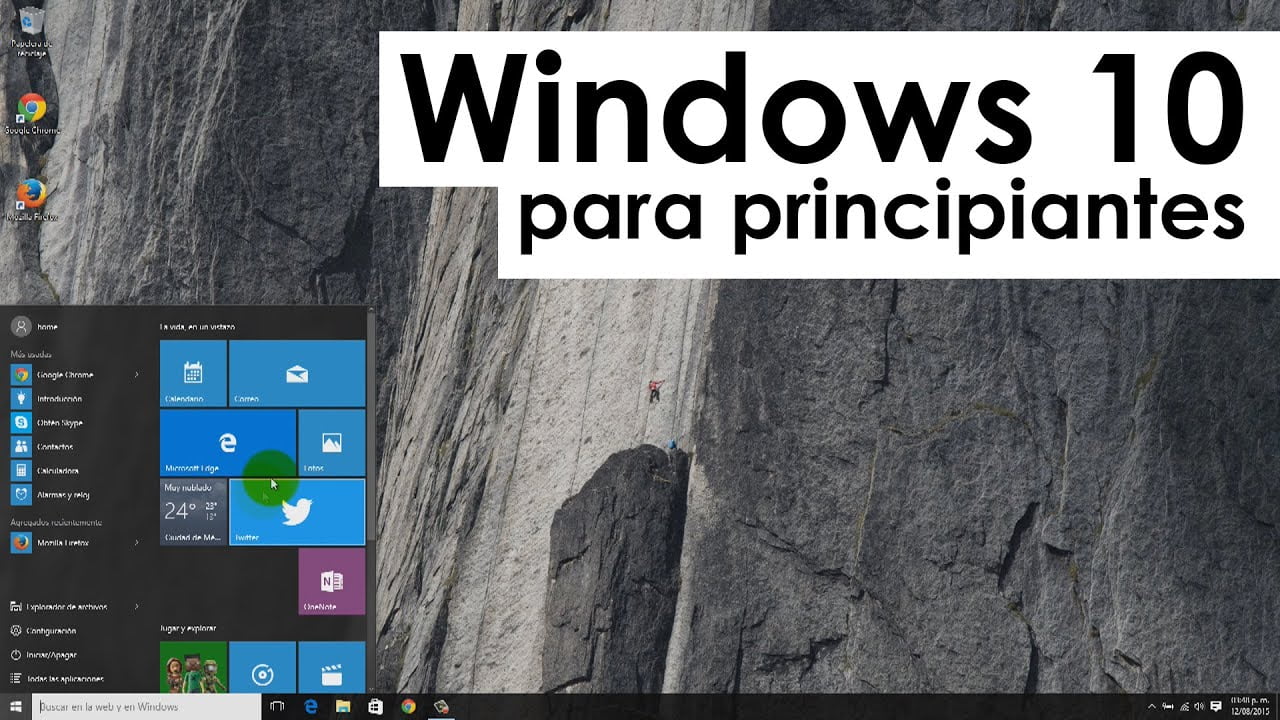Open the network icon in the system tray
This screenshot has width=1280, height=720.
(1184, 707)
